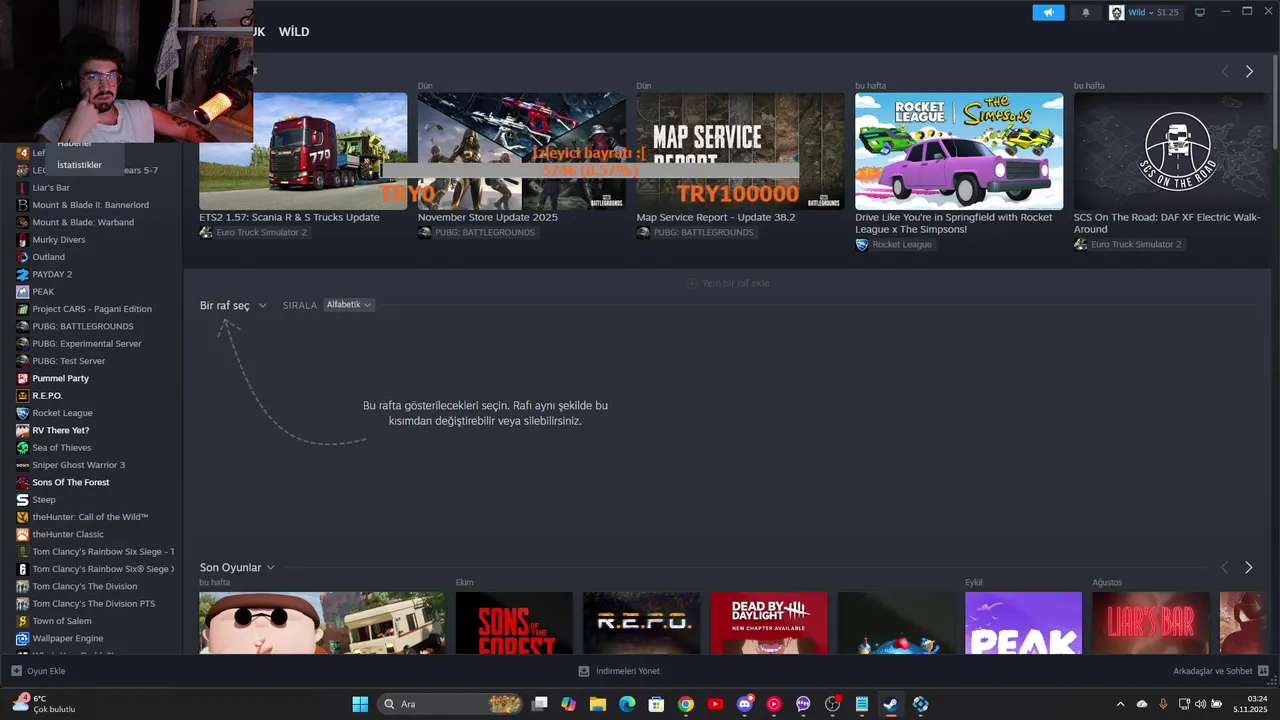Image resolution: width=1280 pixels, height=720 pixels.
Task: Open SCS On The Road news thumbnail
Action: click(1170, 151)
